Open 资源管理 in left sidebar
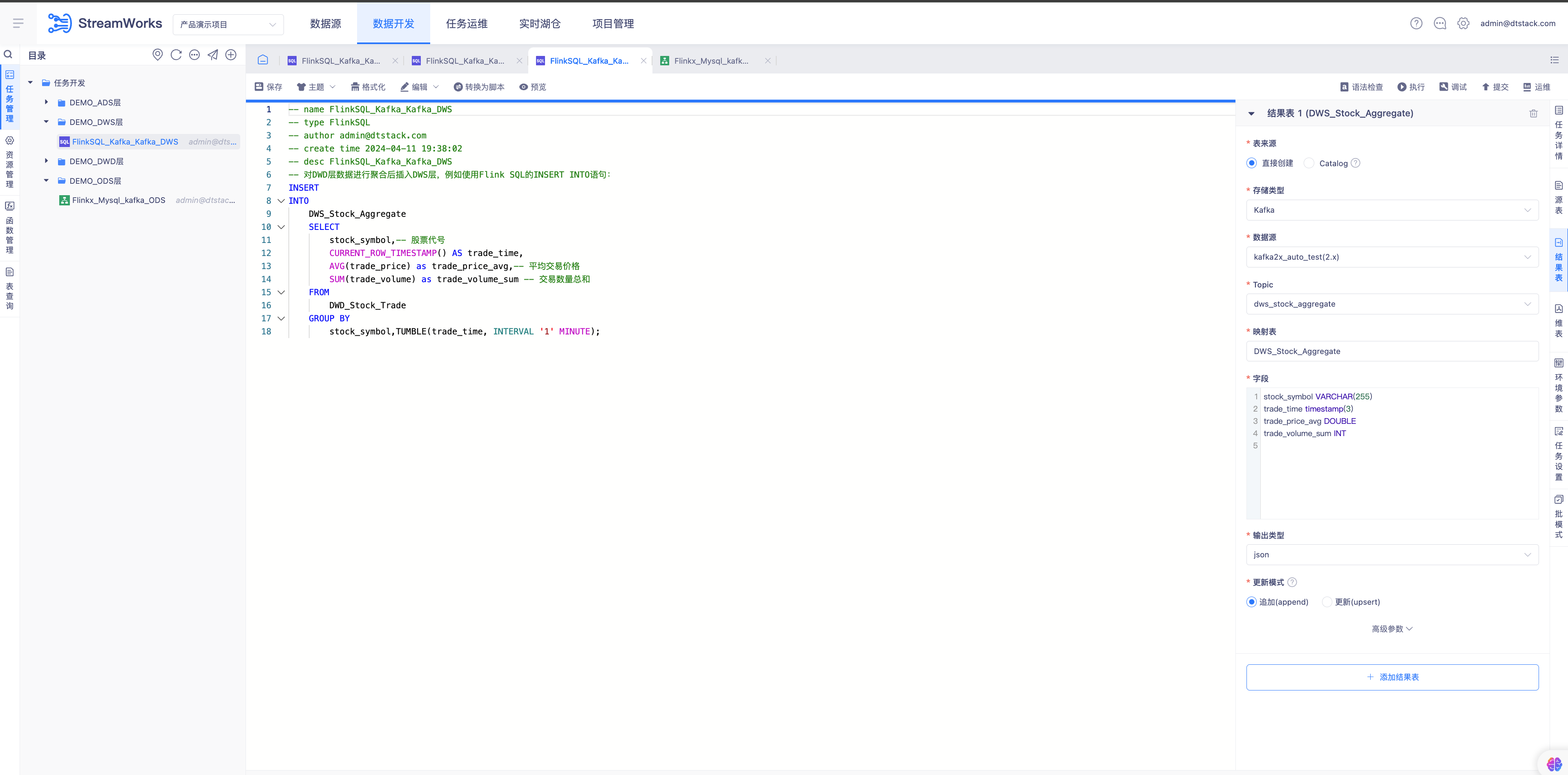Image resolution: width=1568 pixels, height=775 pixels. click(x=9, y=162)
